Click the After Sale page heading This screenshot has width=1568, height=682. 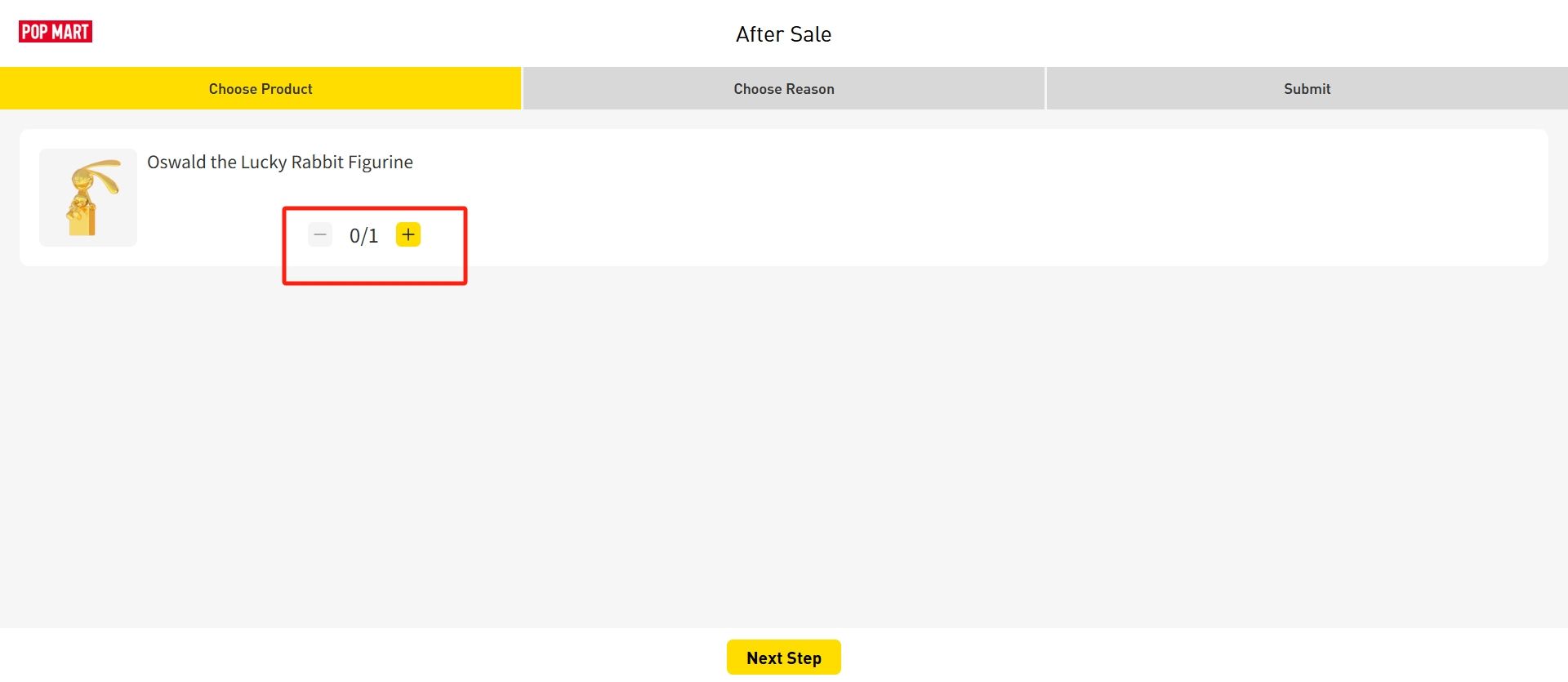pos(784,34)
